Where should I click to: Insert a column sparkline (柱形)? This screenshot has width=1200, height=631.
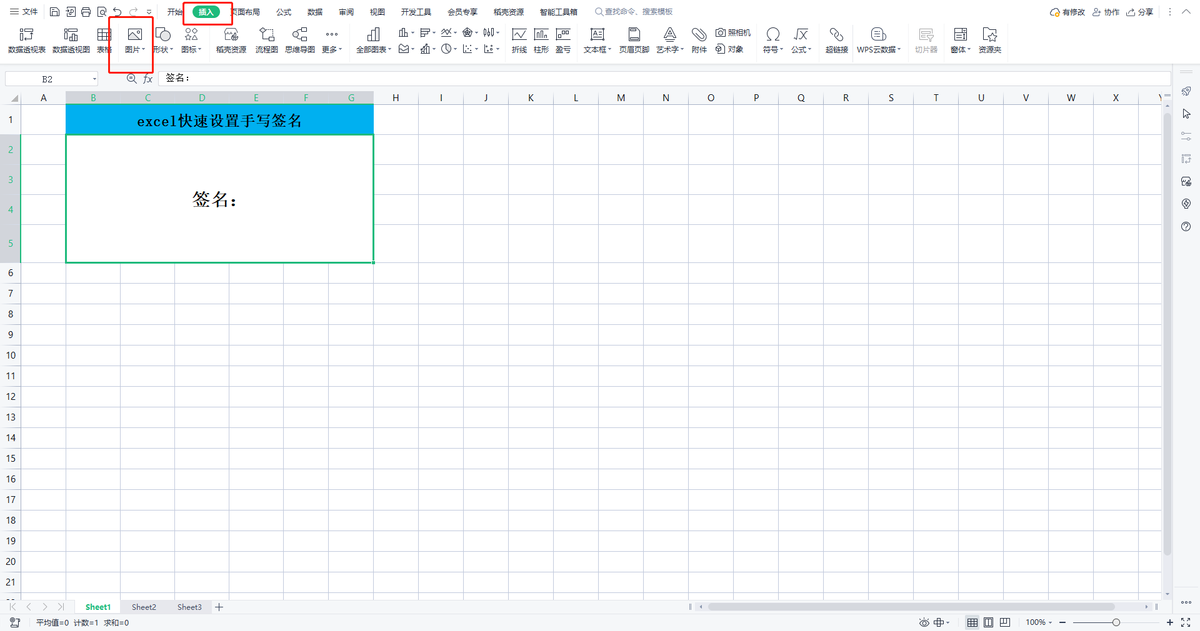pos(541,40)
